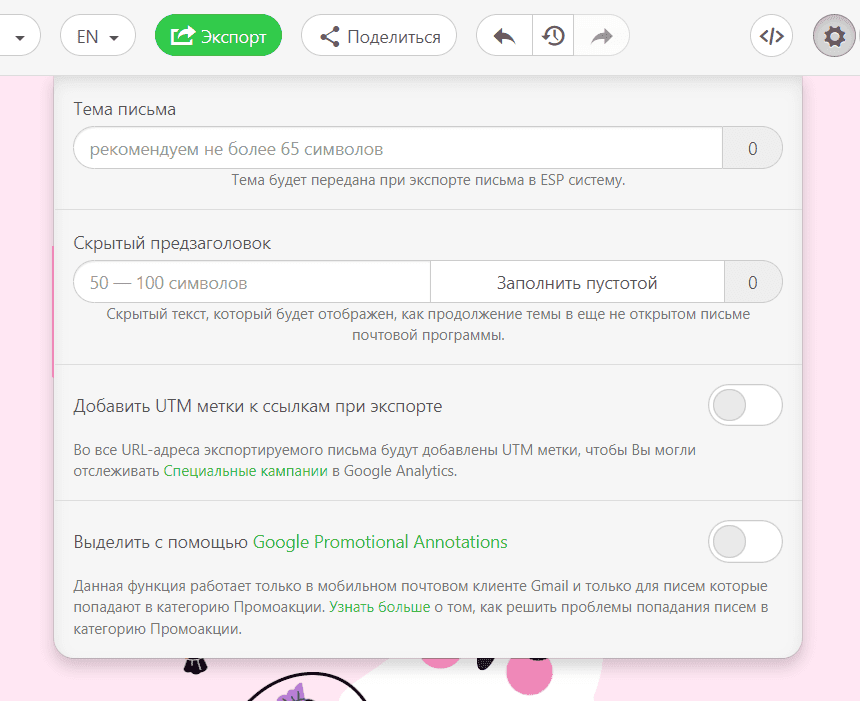Open the Google Promotional Annotations link
860x701 pixels.
click(x=380, y=542)
